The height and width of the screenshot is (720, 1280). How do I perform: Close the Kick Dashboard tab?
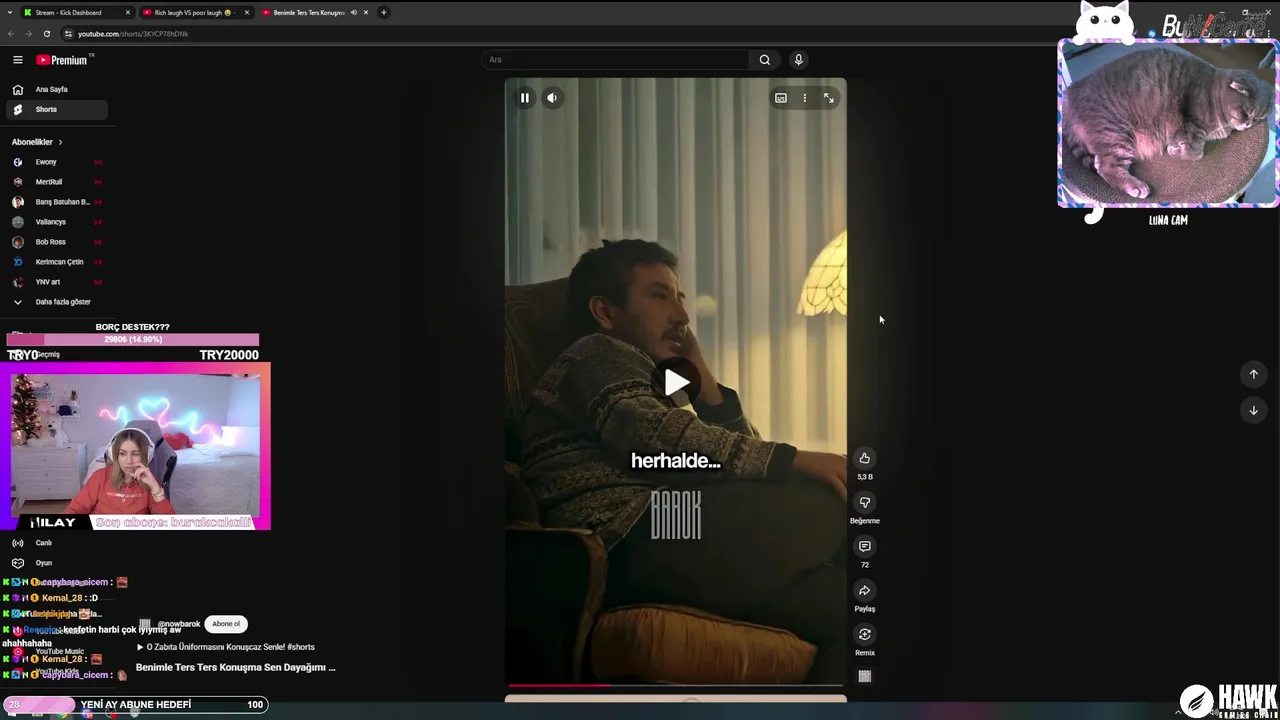[128, 13]
